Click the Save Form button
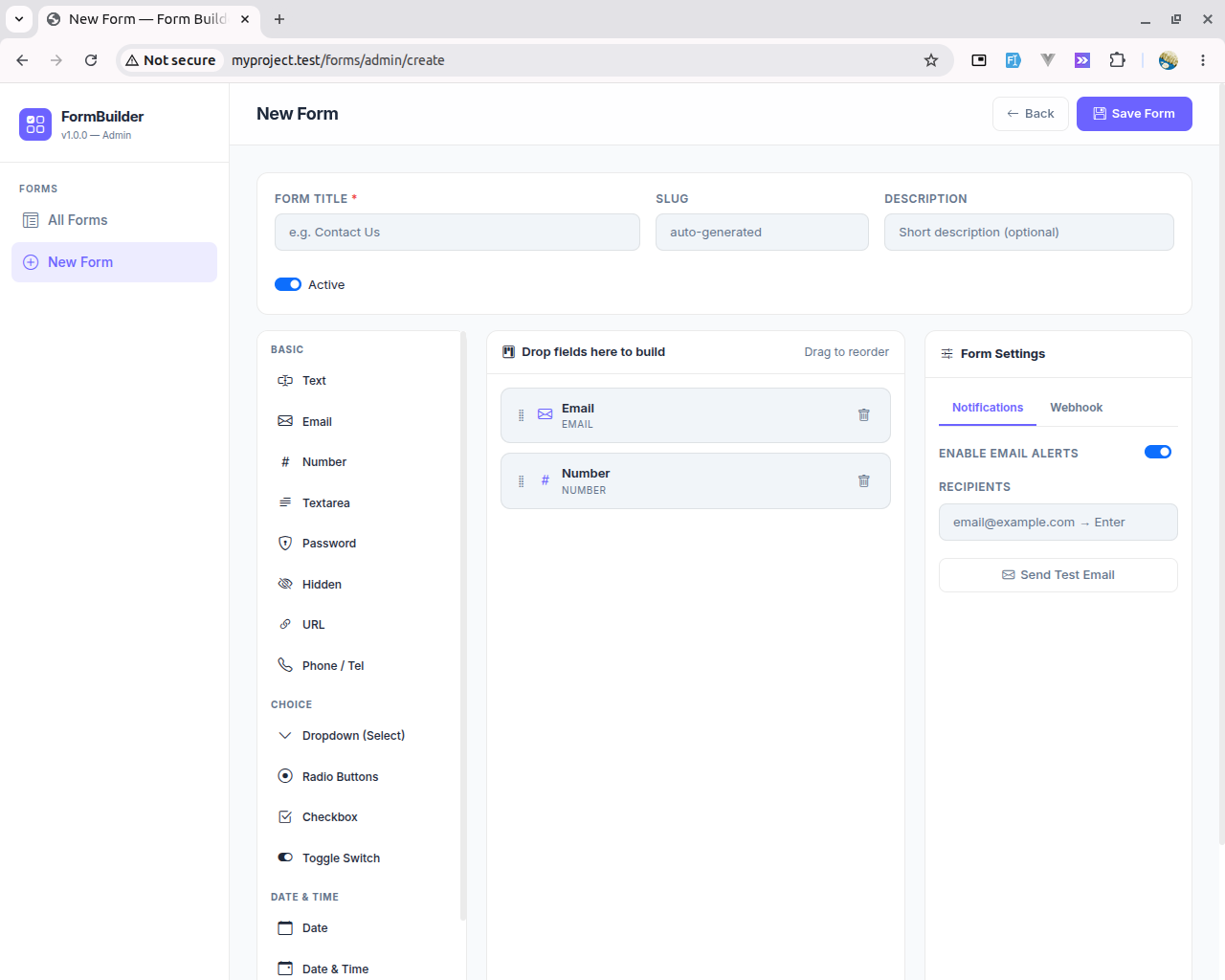Screen dimensions: 1225x980 [1134, 114]
